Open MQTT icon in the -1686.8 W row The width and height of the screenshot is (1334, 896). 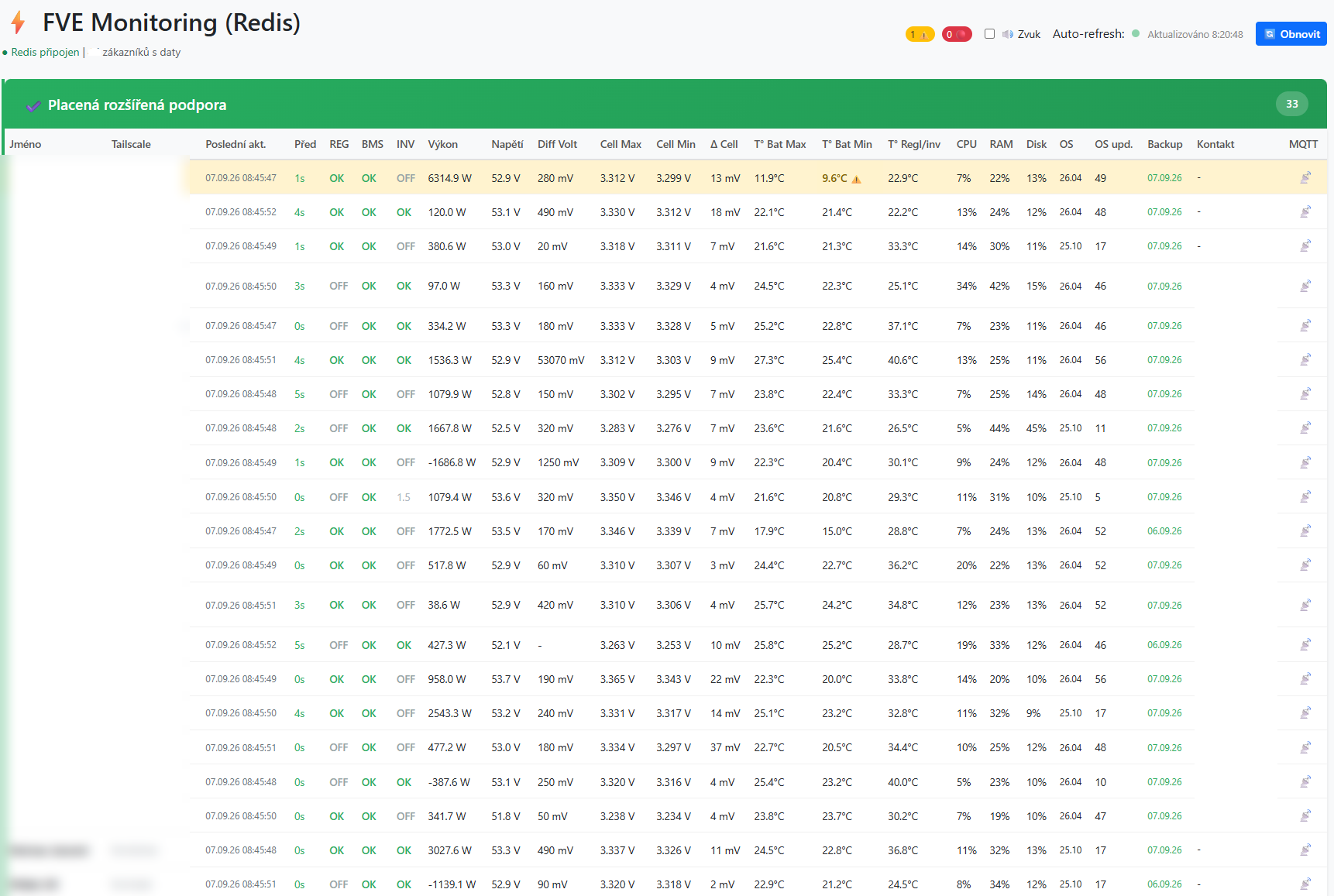pyautogui.click(x=1305, y=462)
